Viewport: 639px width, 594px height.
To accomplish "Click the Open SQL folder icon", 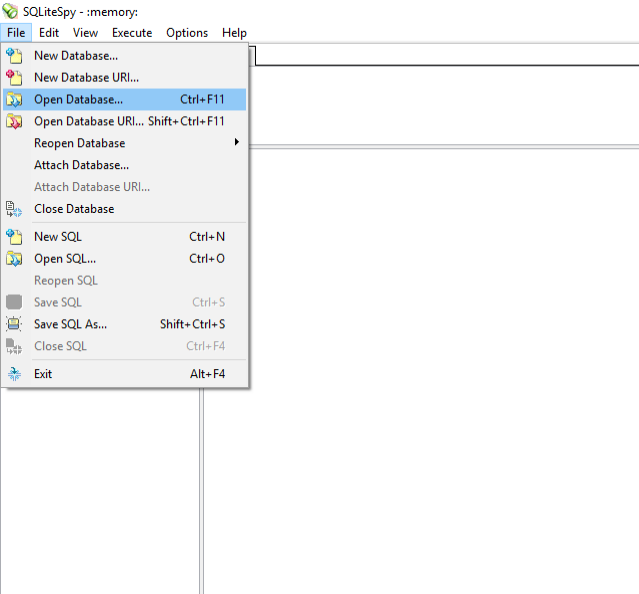I will [x=14, y=259].
